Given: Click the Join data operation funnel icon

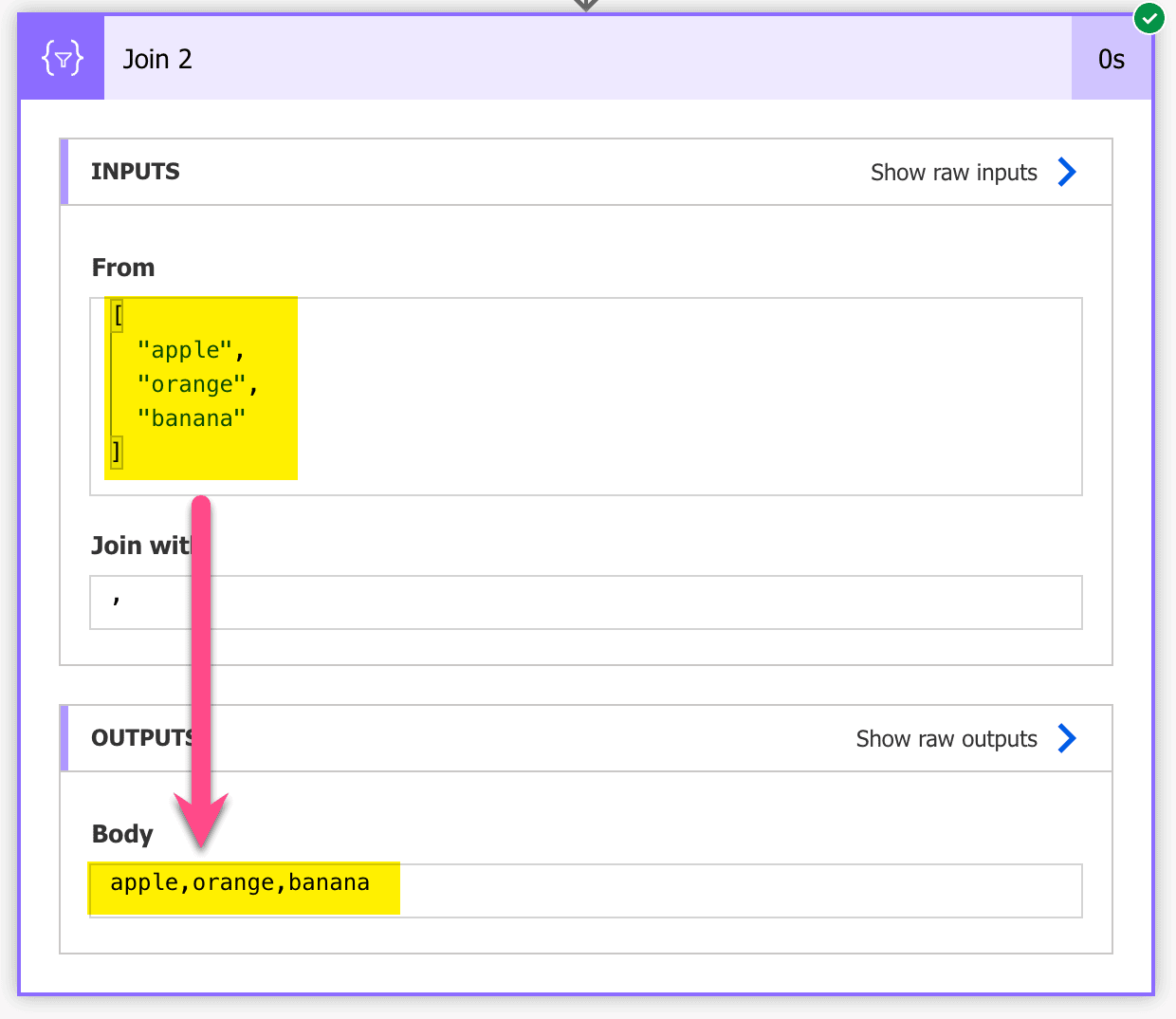Looking at the screenshot, I should click(x=61, y=57).
